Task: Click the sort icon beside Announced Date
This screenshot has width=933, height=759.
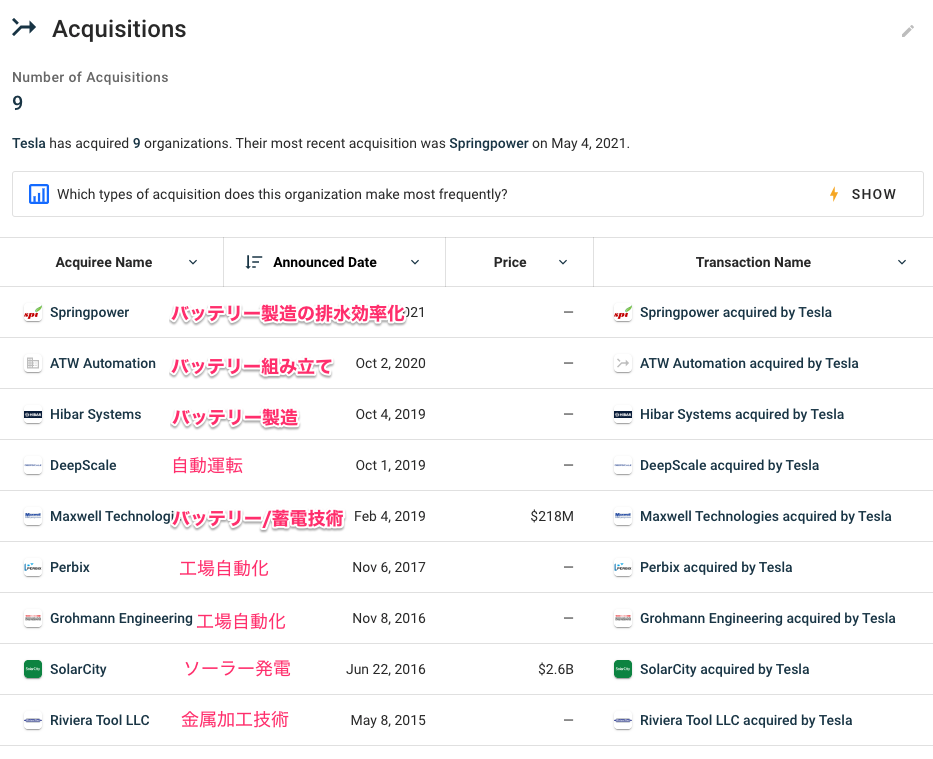Action: 254,262
